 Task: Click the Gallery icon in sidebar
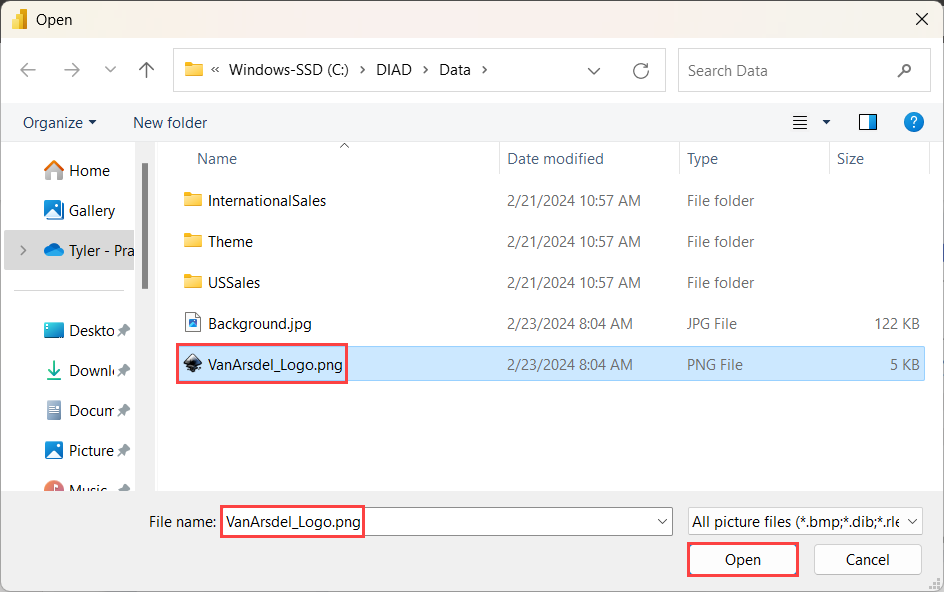(54, 210)
